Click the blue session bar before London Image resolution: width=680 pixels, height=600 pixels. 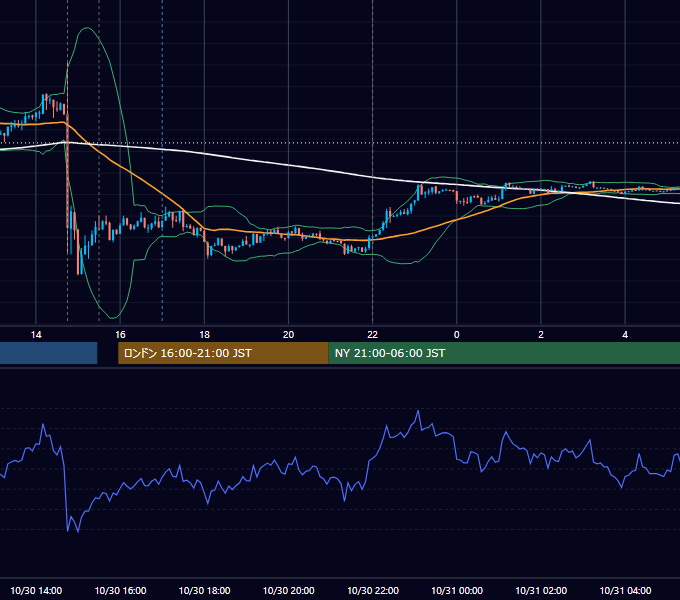tap(49, 353)
